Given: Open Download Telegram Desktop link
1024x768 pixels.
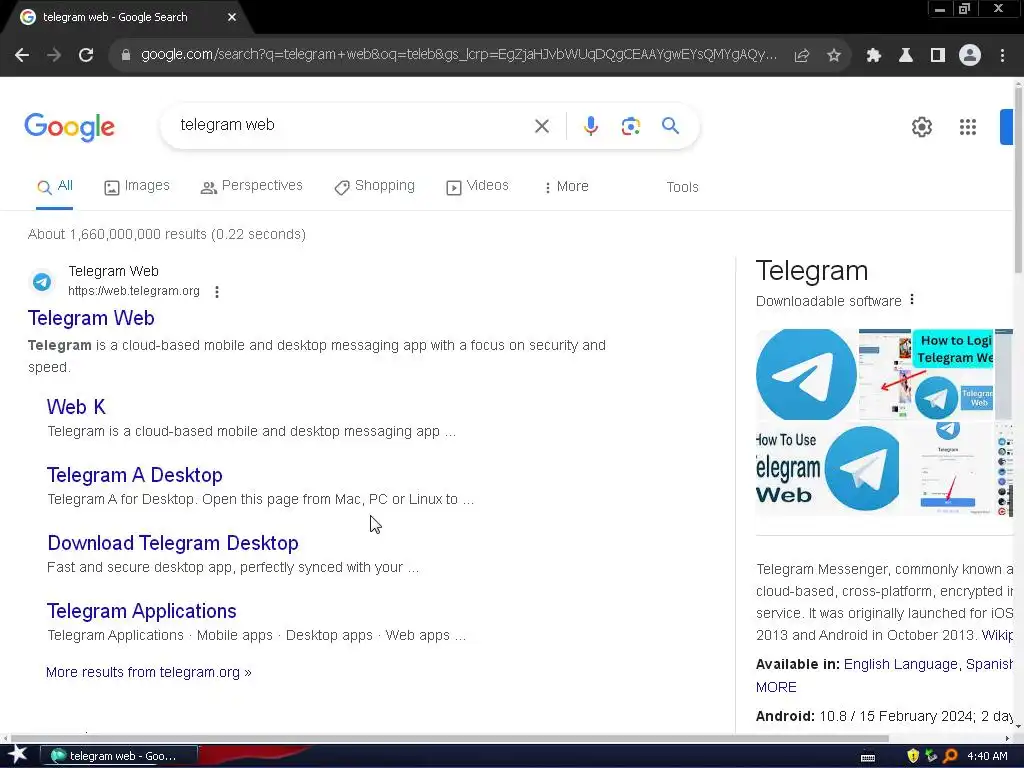Looking at the screenshot, I should point(173,543).
